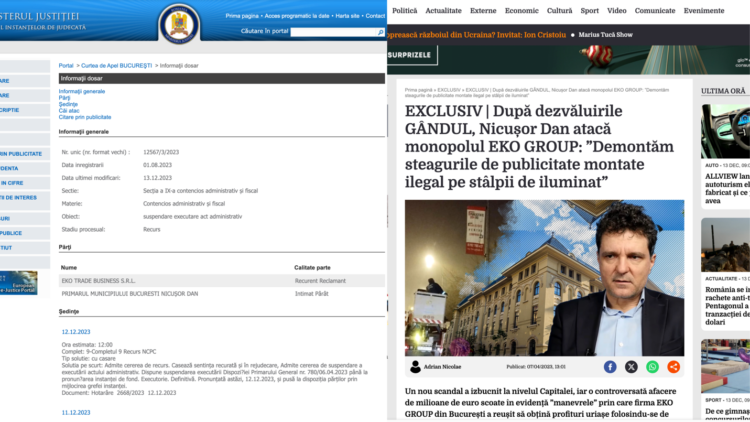Click the Ion Cristoiu ticker headline
This screenshot has height=422, width=750.
477,35
